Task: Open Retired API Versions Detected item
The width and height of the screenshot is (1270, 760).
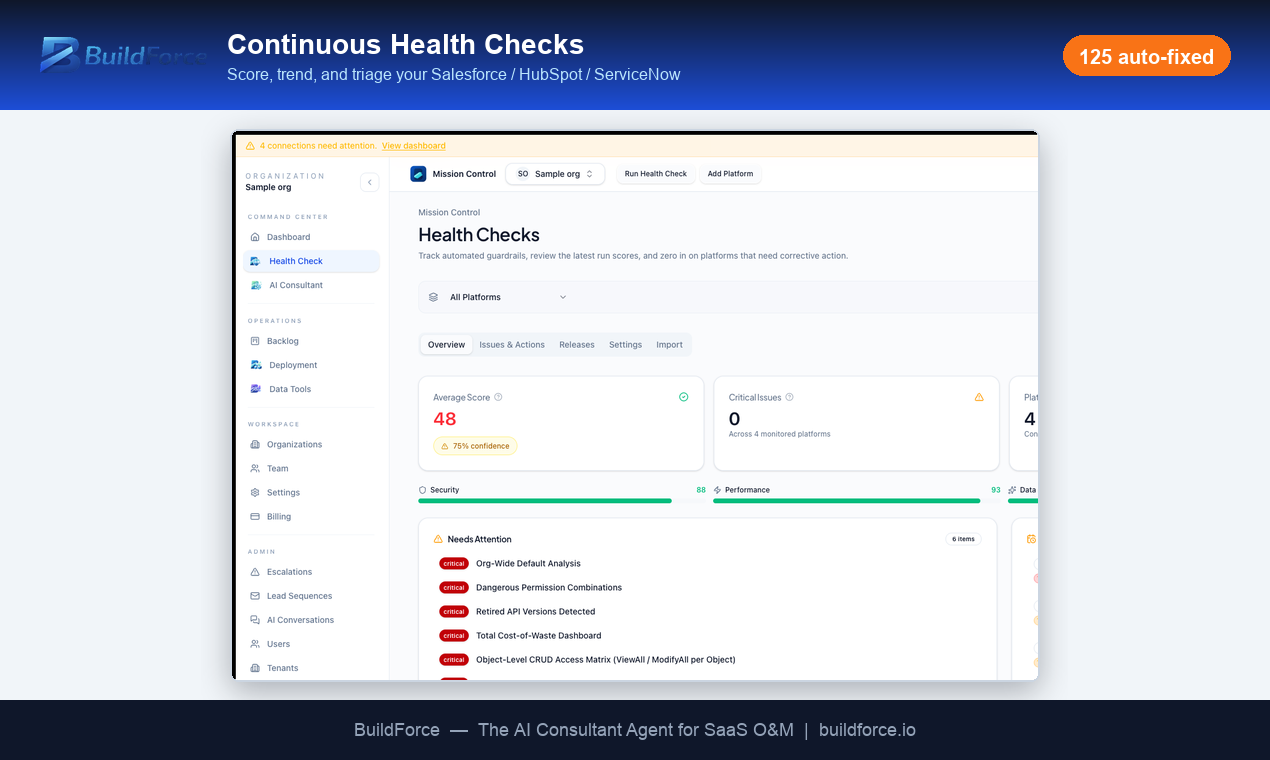Action: (x=535, y=612)
